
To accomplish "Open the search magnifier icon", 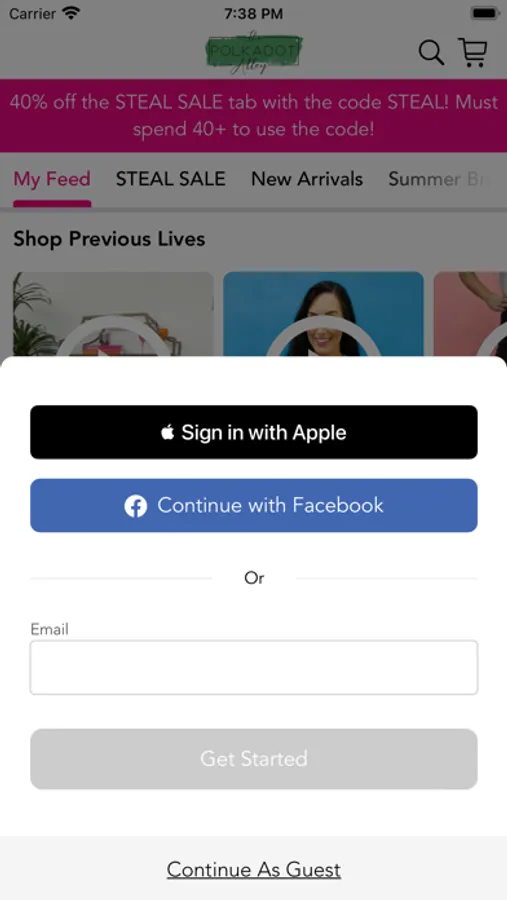I will (x=431, y=52).
